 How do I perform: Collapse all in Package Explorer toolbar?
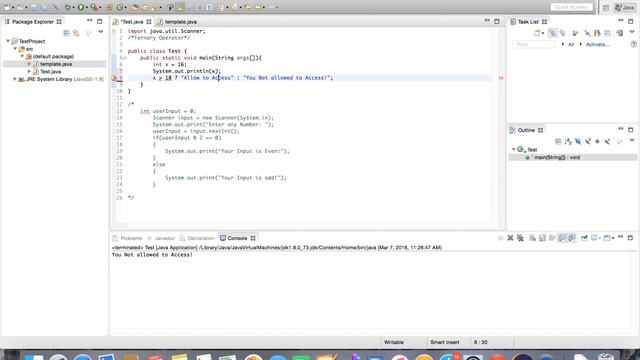67,33
